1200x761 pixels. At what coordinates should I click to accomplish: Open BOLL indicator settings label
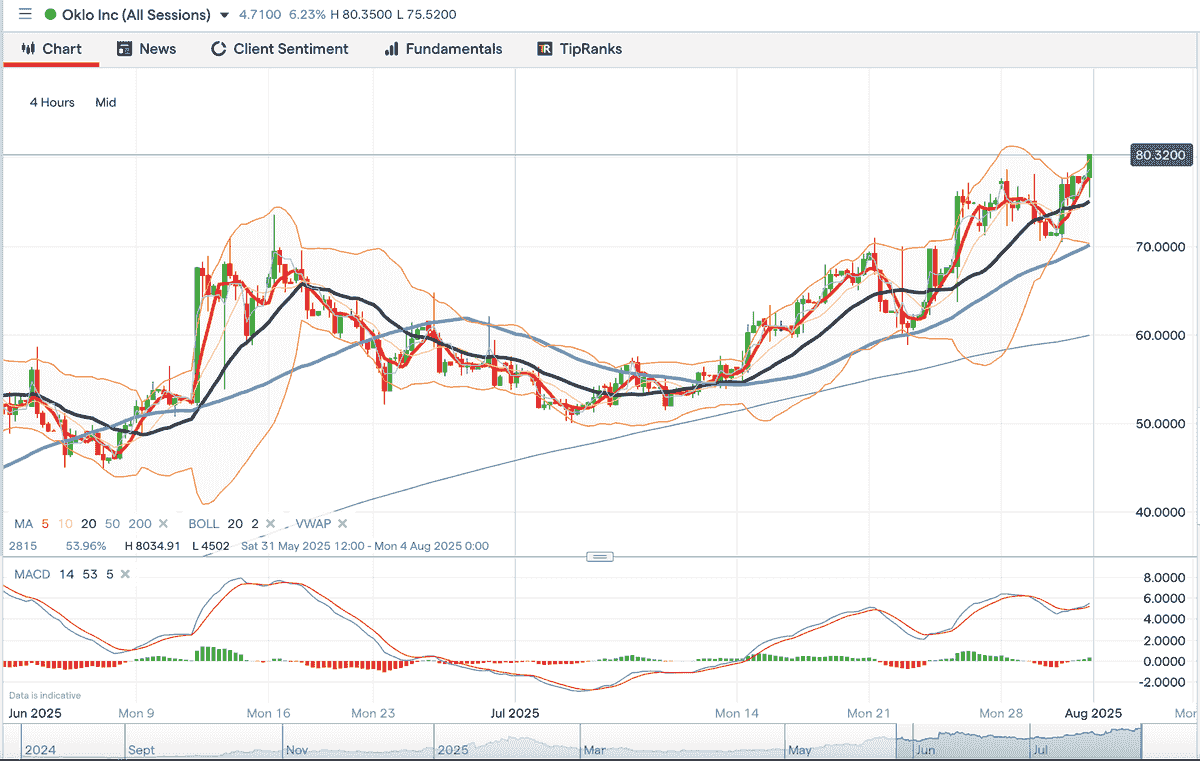pos(203,523)
